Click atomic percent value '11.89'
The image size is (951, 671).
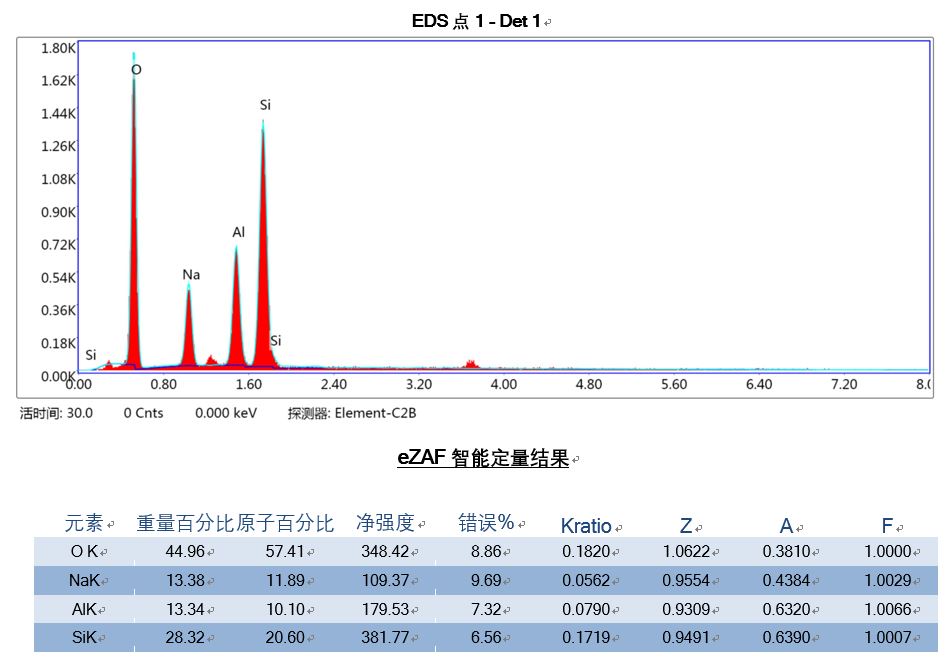[x=285, y=581]
